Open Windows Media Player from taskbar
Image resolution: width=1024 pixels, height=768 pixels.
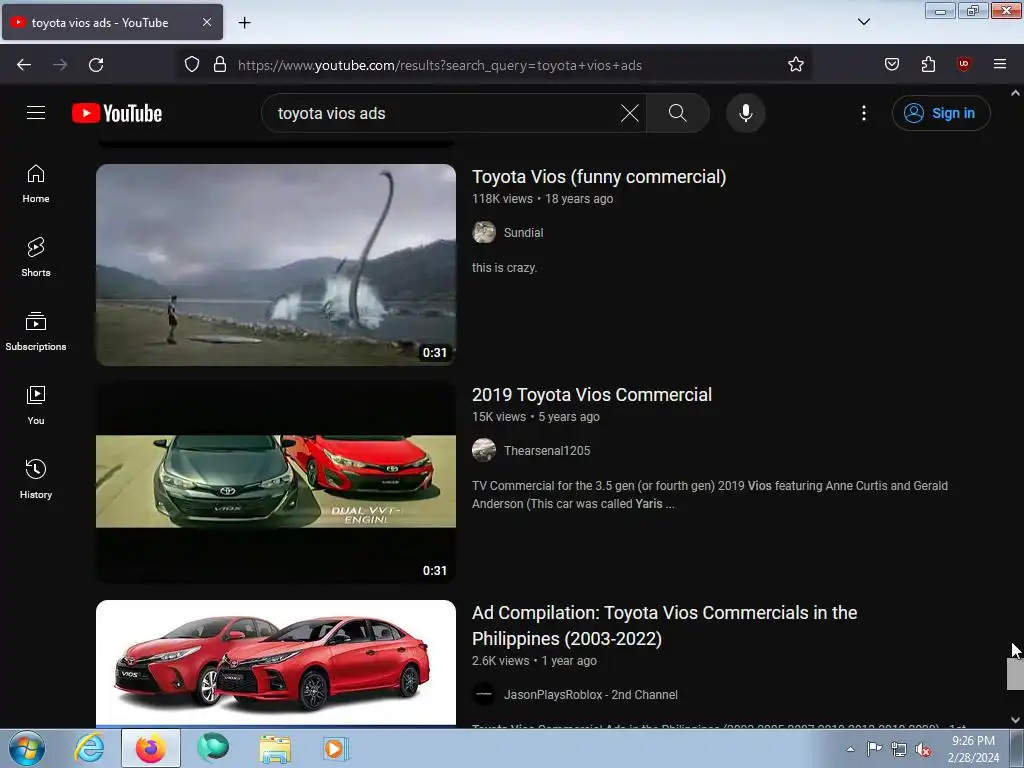coord(336,748)
